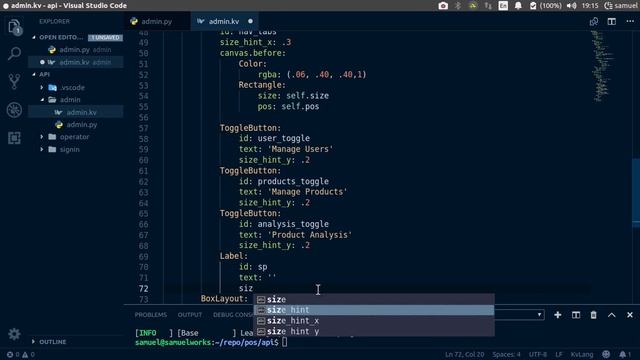
Task: Switch to the admin.kv editor tab
Action: click(224, 21)
